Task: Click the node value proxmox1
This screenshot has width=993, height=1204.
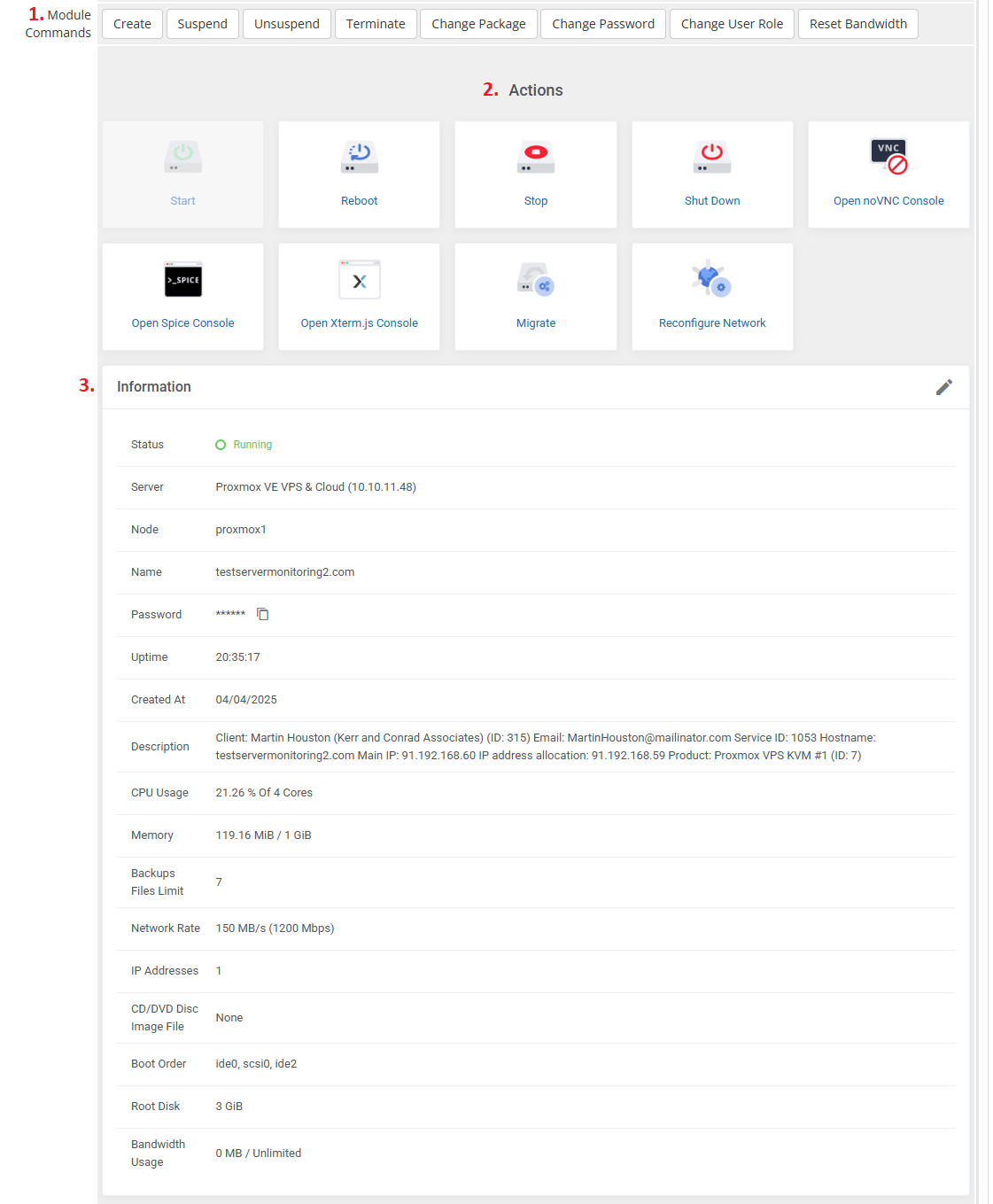Action: click(241, 530)
